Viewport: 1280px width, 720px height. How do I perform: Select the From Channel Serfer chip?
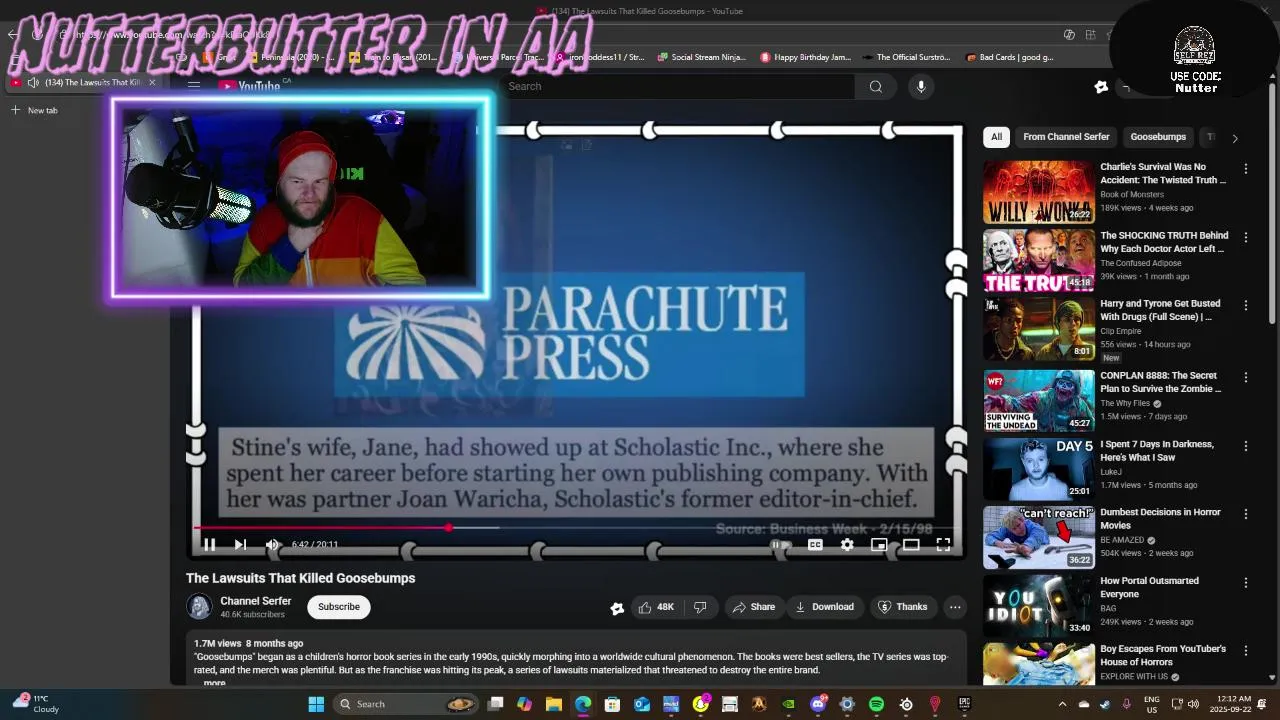(1066, 137)
